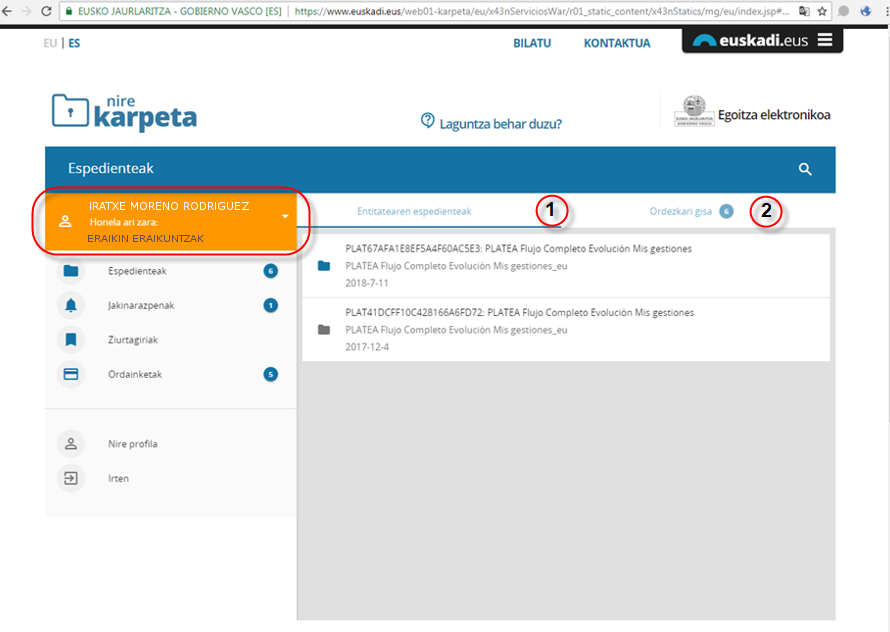
Task: Switch to Entitatearen espedienteak tab
Action: [x=414, y=211]
